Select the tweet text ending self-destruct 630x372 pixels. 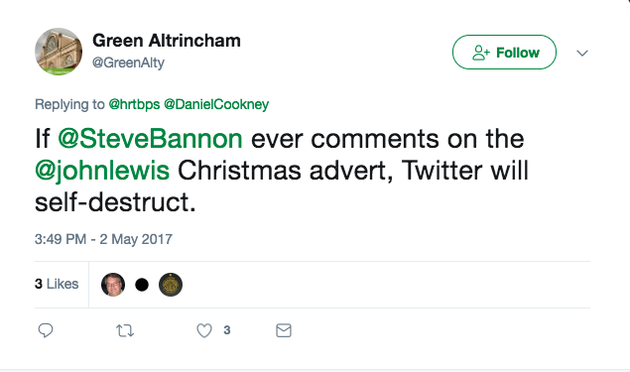pos(281,170)
